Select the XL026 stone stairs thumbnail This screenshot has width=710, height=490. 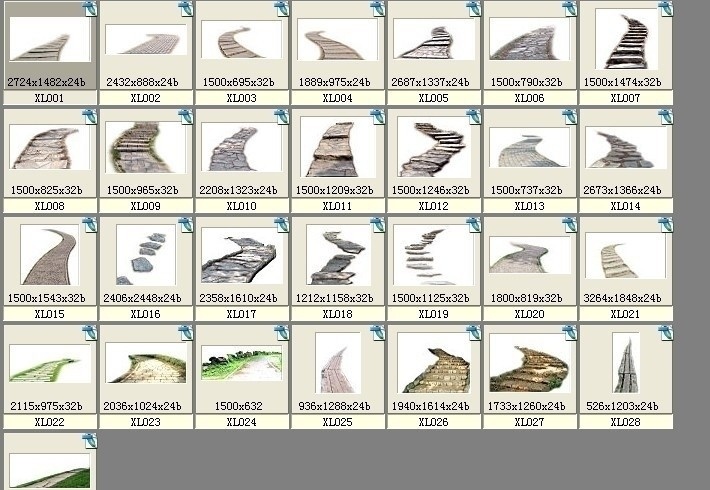point(433,363)
